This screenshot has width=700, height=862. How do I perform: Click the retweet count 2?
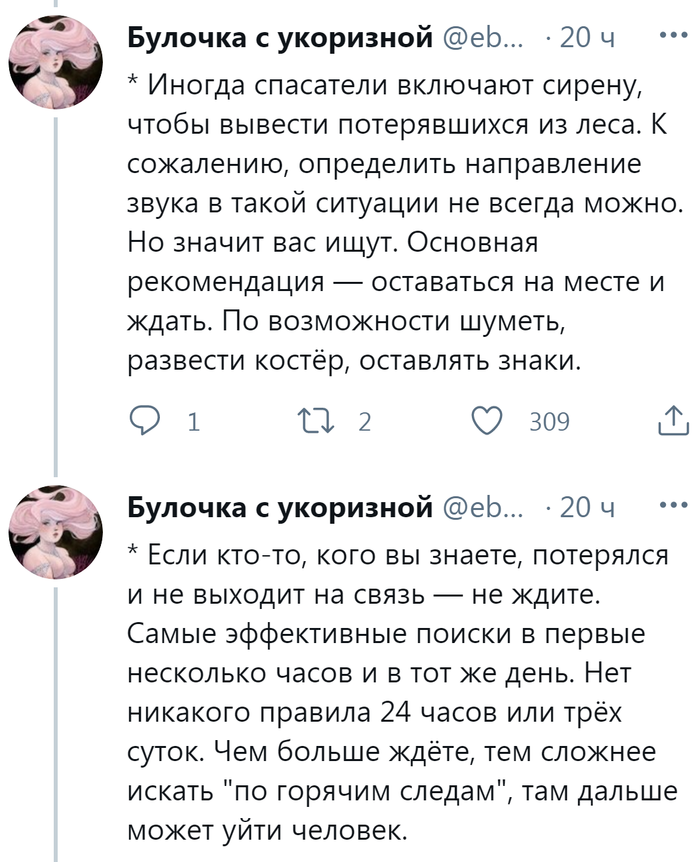pos(364,422)
